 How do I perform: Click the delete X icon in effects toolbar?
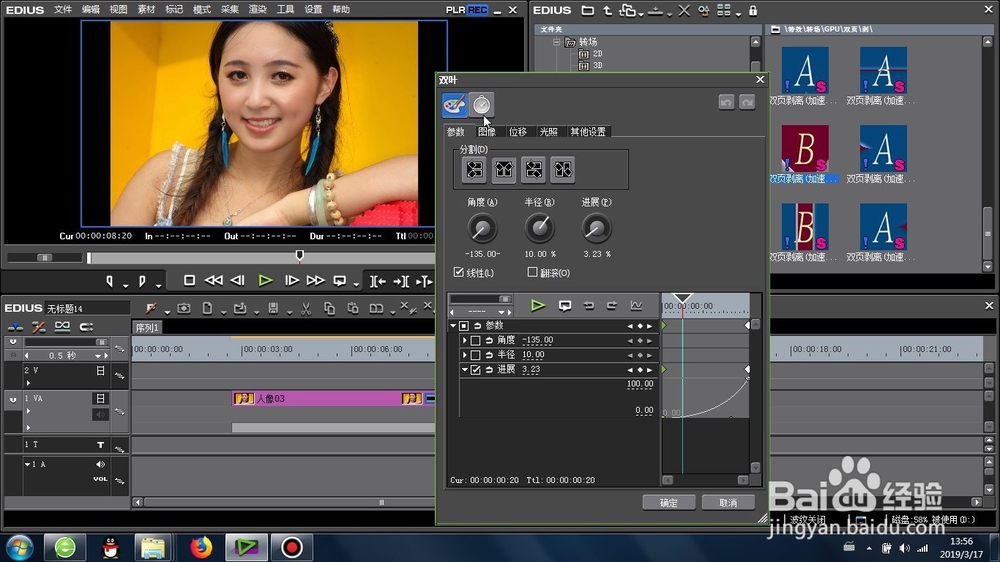684,11
